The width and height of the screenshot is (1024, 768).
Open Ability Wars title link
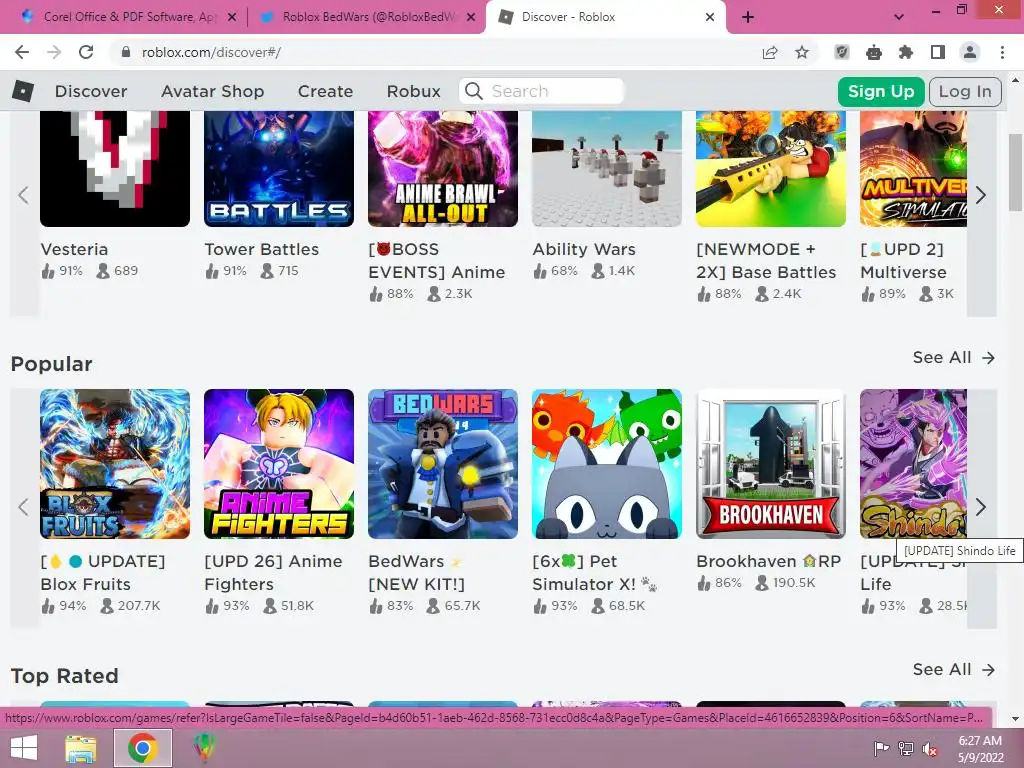point(584,249)
